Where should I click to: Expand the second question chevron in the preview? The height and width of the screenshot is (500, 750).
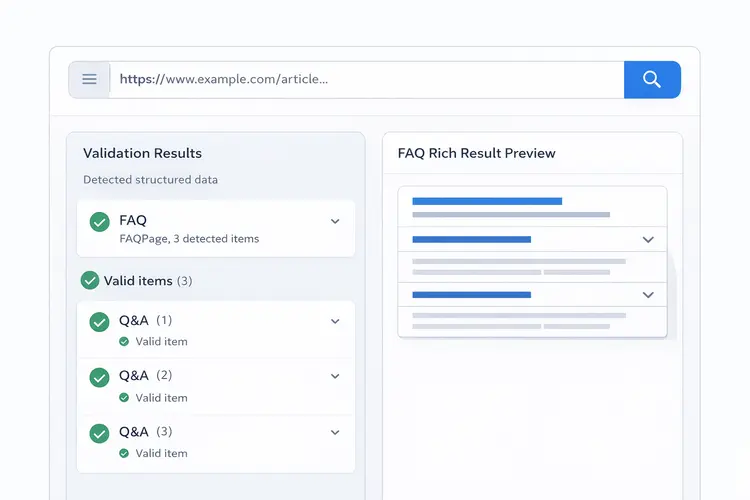tap(648, 295)
